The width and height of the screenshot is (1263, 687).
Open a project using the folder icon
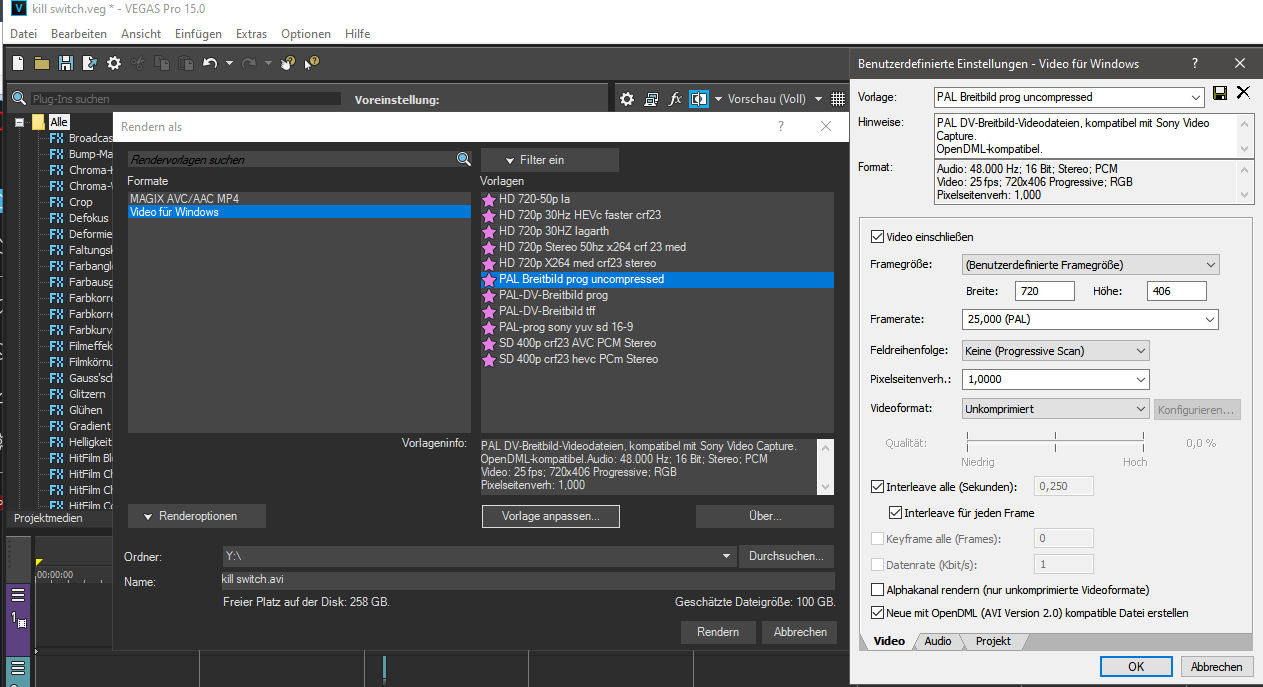click(42, 63)
